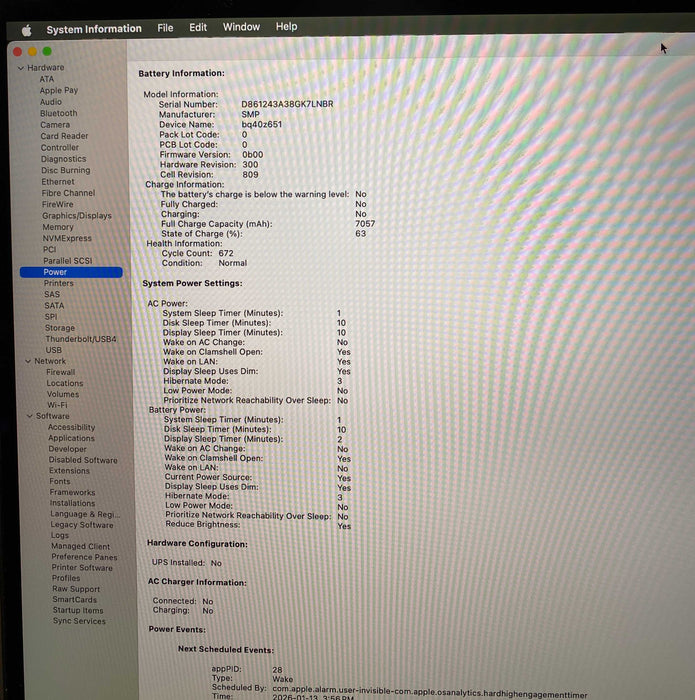Image resolution: width=695 pixels, height=700 pixels.
Task: Select Developer under Software
Action: click(67, 450)
